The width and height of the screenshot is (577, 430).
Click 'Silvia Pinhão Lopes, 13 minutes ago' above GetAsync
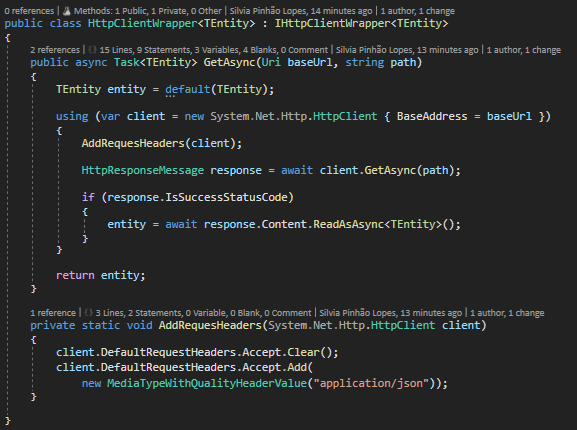coord(407,50)
